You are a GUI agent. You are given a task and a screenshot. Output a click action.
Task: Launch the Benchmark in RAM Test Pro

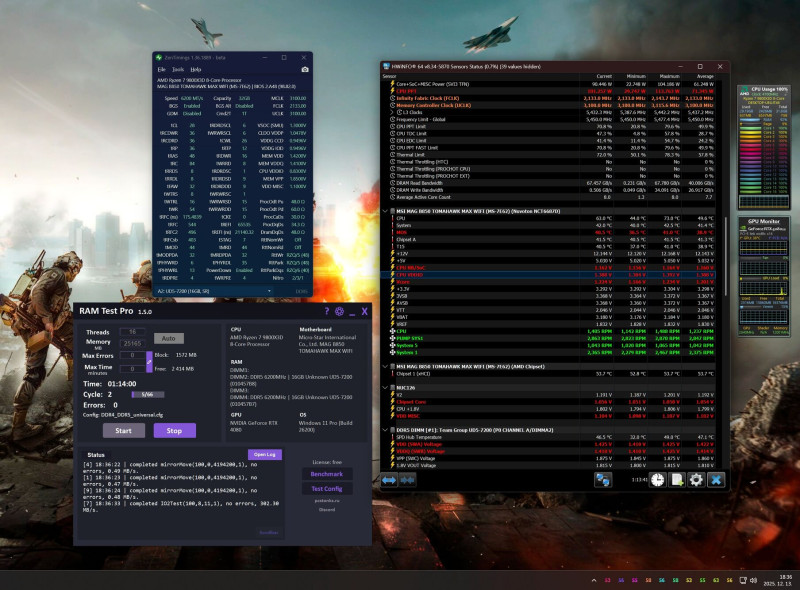[x=327, y=474]
